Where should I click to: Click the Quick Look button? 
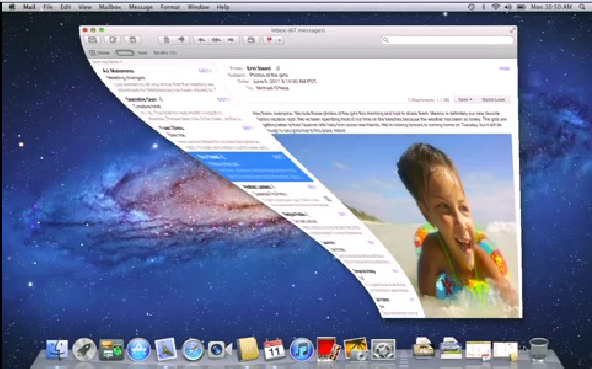pos(493,100)
